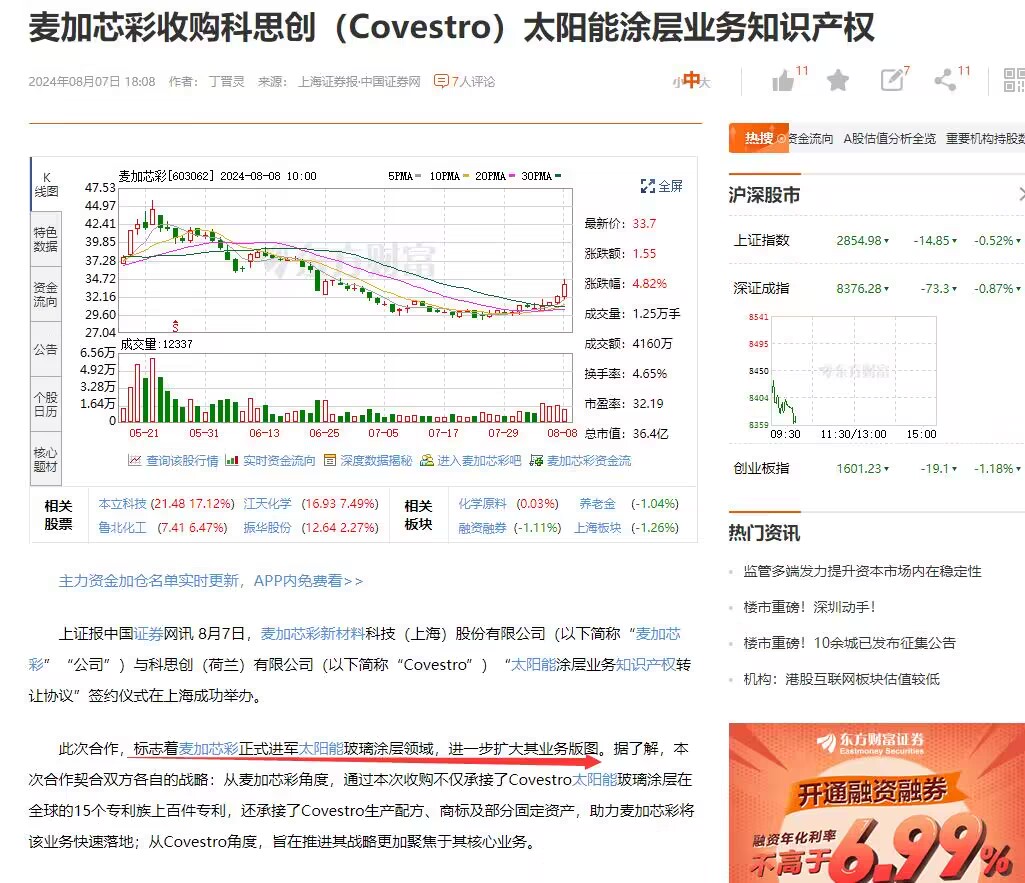Click 上海证券报·中国证券网 source link
The width and height of the screenshot is (1025, 883).
tap(359, 81)
